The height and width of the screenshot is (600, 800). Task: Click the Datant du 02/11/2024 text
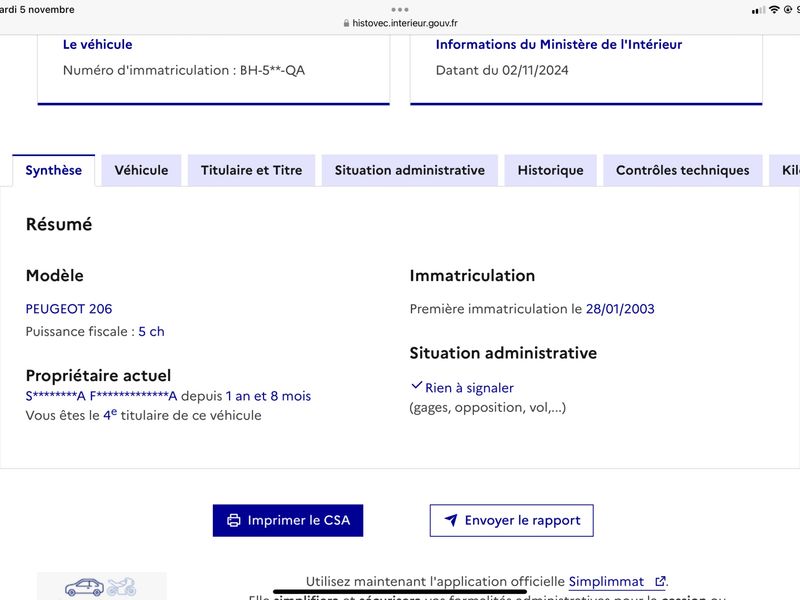502,70
